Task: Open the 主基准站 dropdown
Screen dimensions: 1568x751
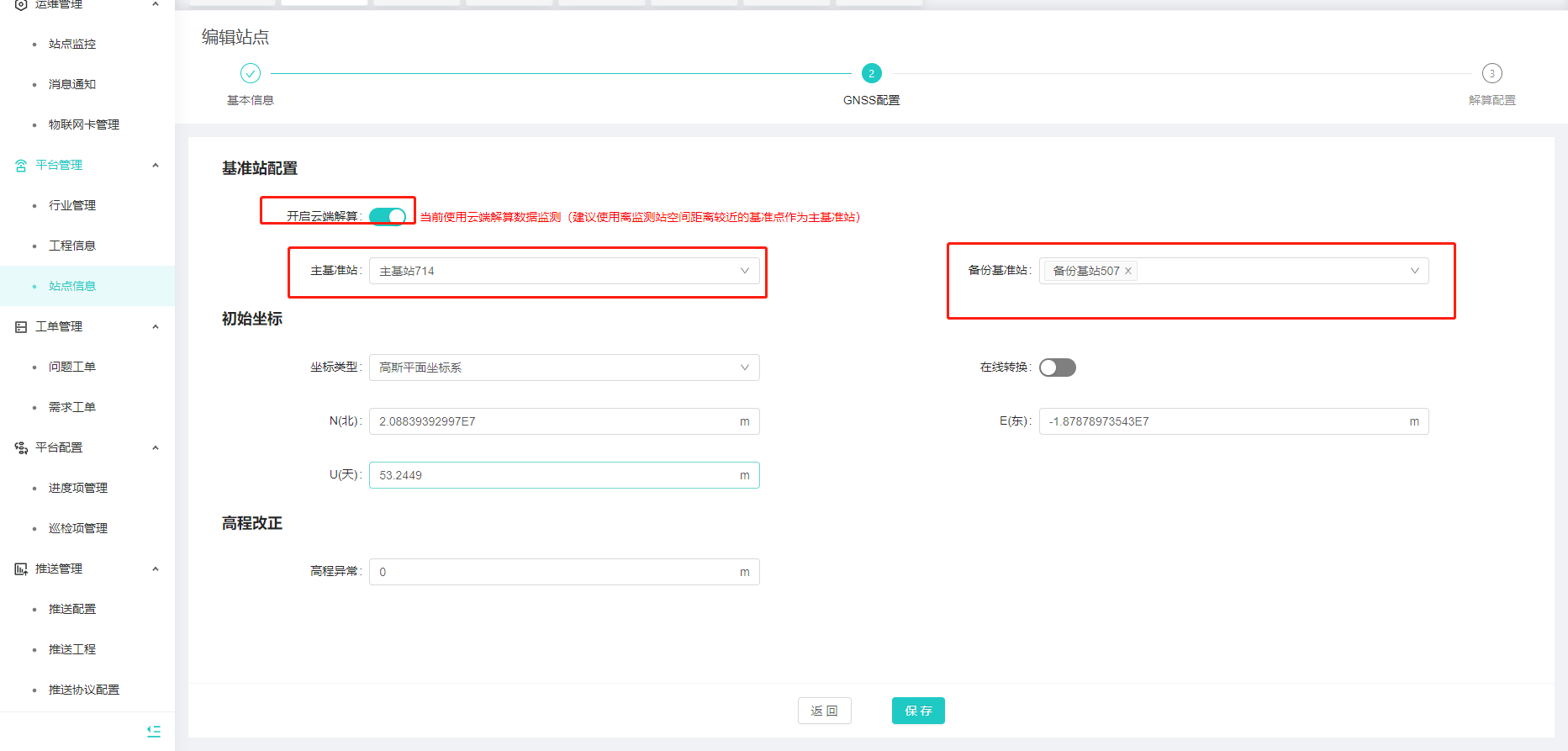Action: click(563, 271)
